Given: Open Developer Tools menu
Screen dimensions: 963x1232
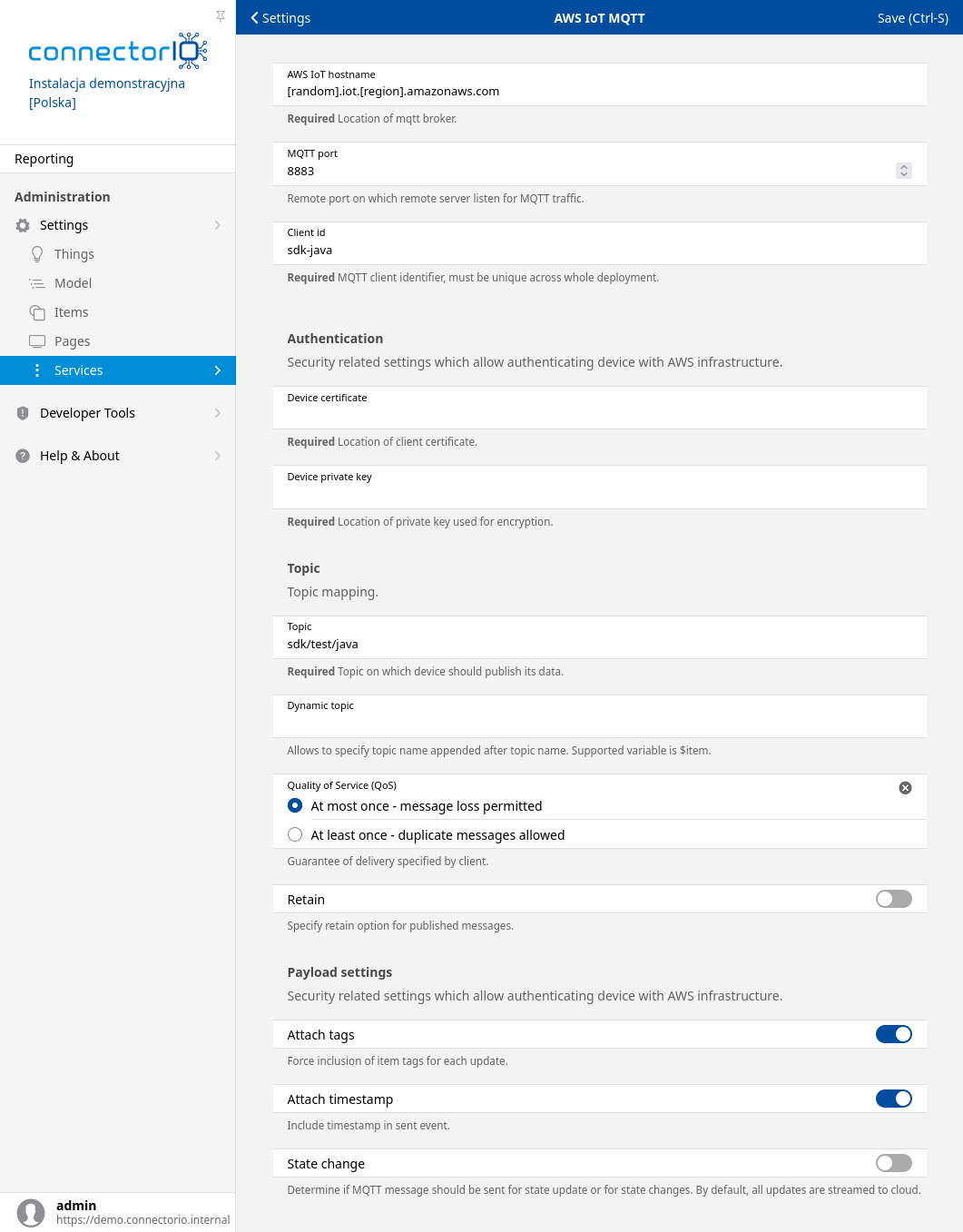Looking at the screenshot, I should (118, 413).
